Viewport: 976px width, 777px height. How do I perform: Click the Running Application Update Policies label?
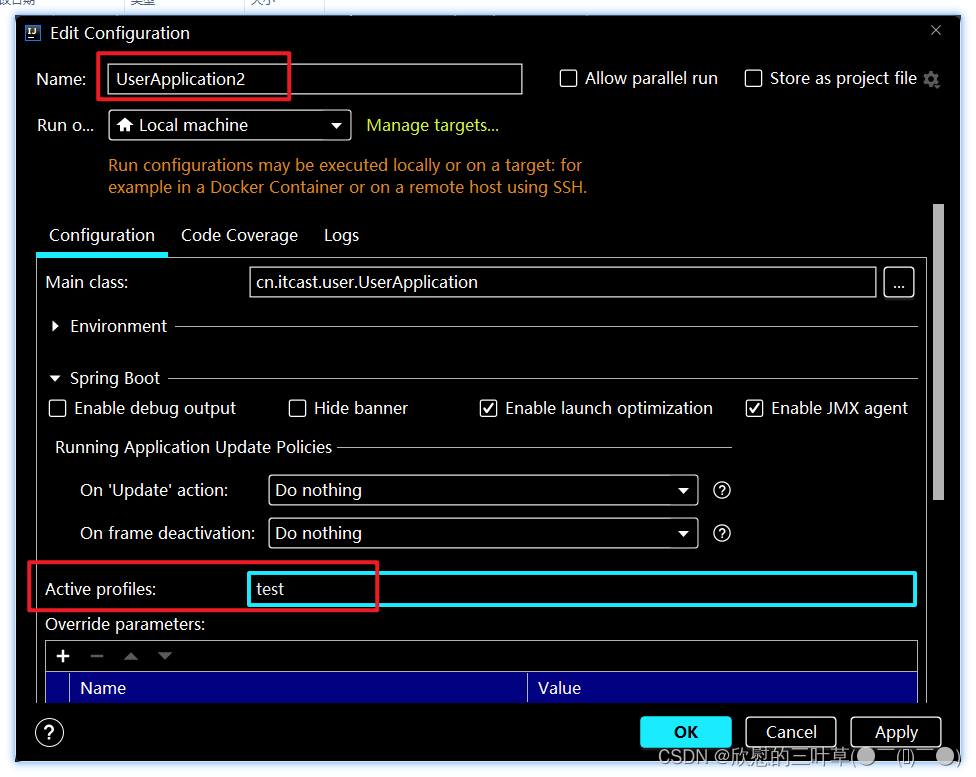194,447
